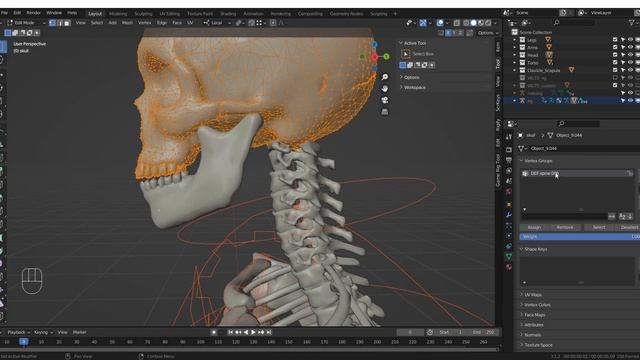Open the outliner filter funnel dropdown
This screenshot has height=360, width=640.
(633, 23)
